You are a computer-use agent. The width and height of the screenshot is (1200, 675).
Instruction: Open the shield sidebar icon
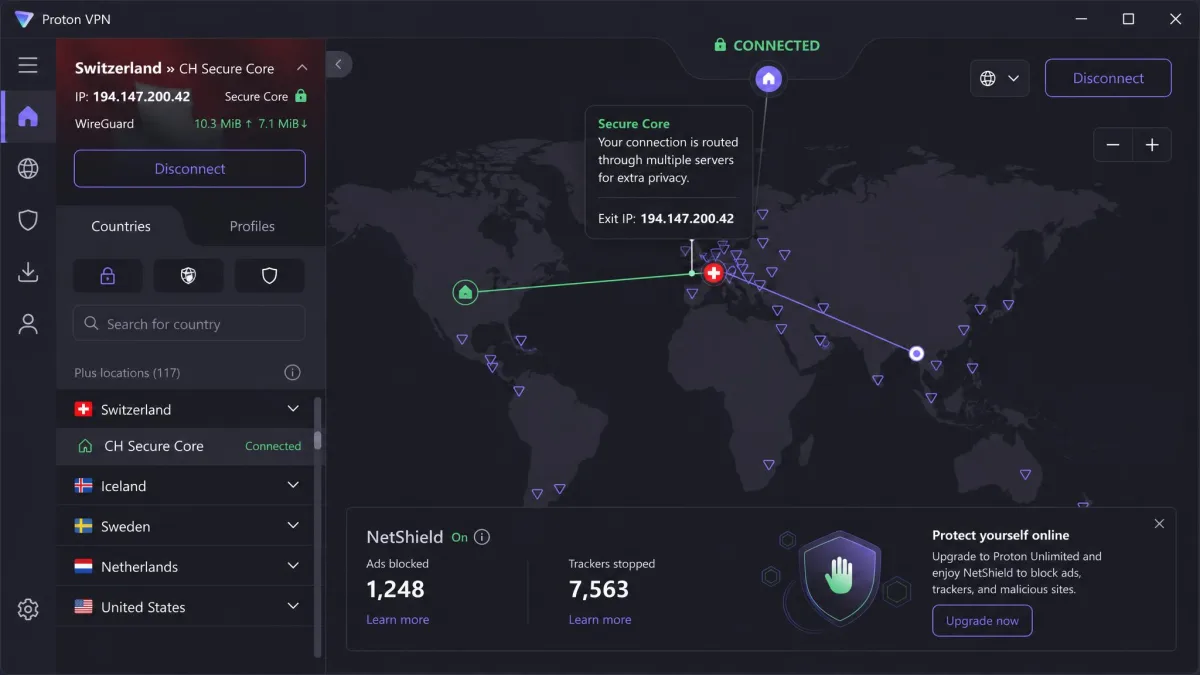(x=28, y=220)
